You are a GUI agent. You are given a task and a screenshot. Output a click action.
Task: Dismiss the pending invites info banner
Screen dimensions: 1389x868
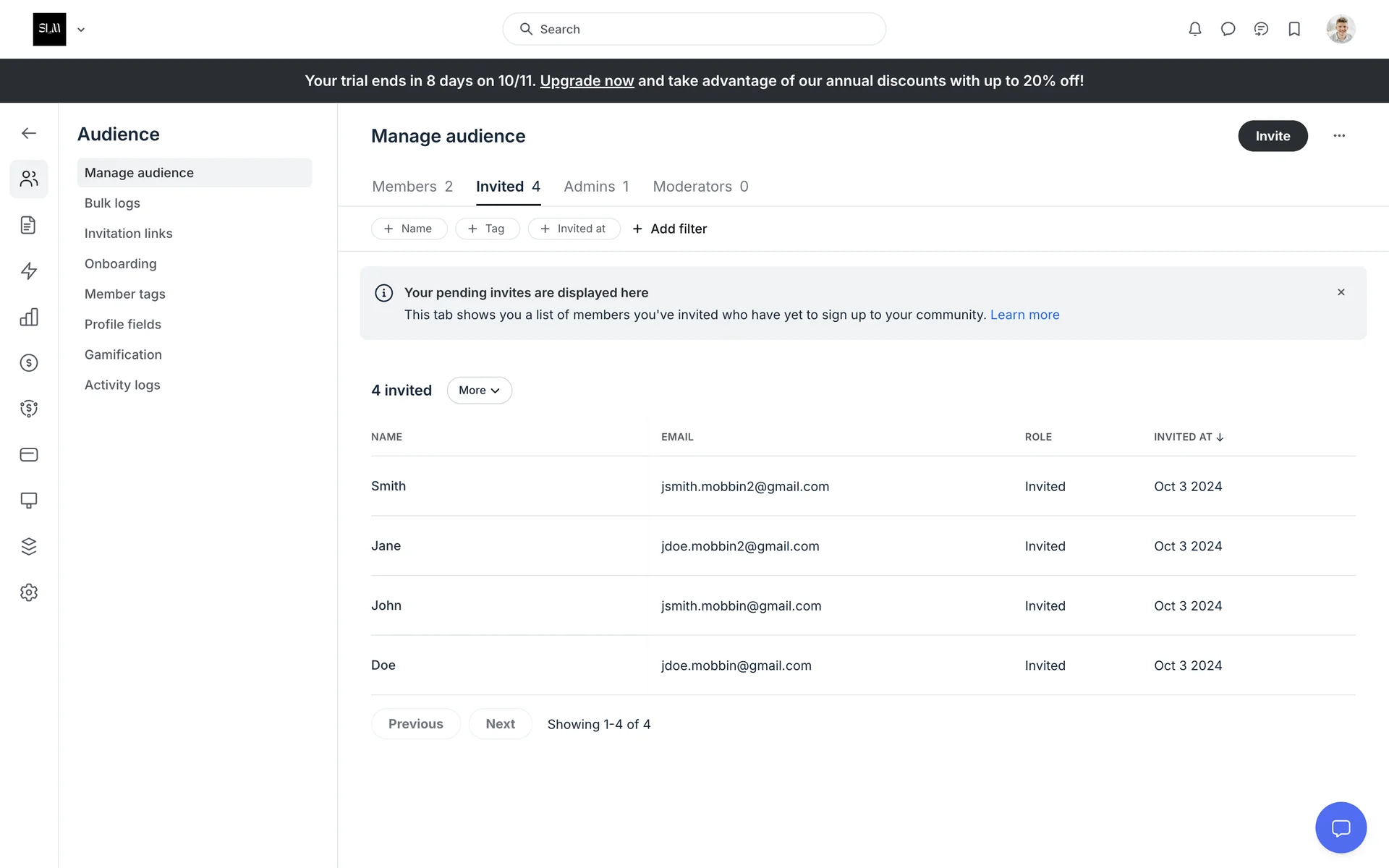click(1341, 292)
